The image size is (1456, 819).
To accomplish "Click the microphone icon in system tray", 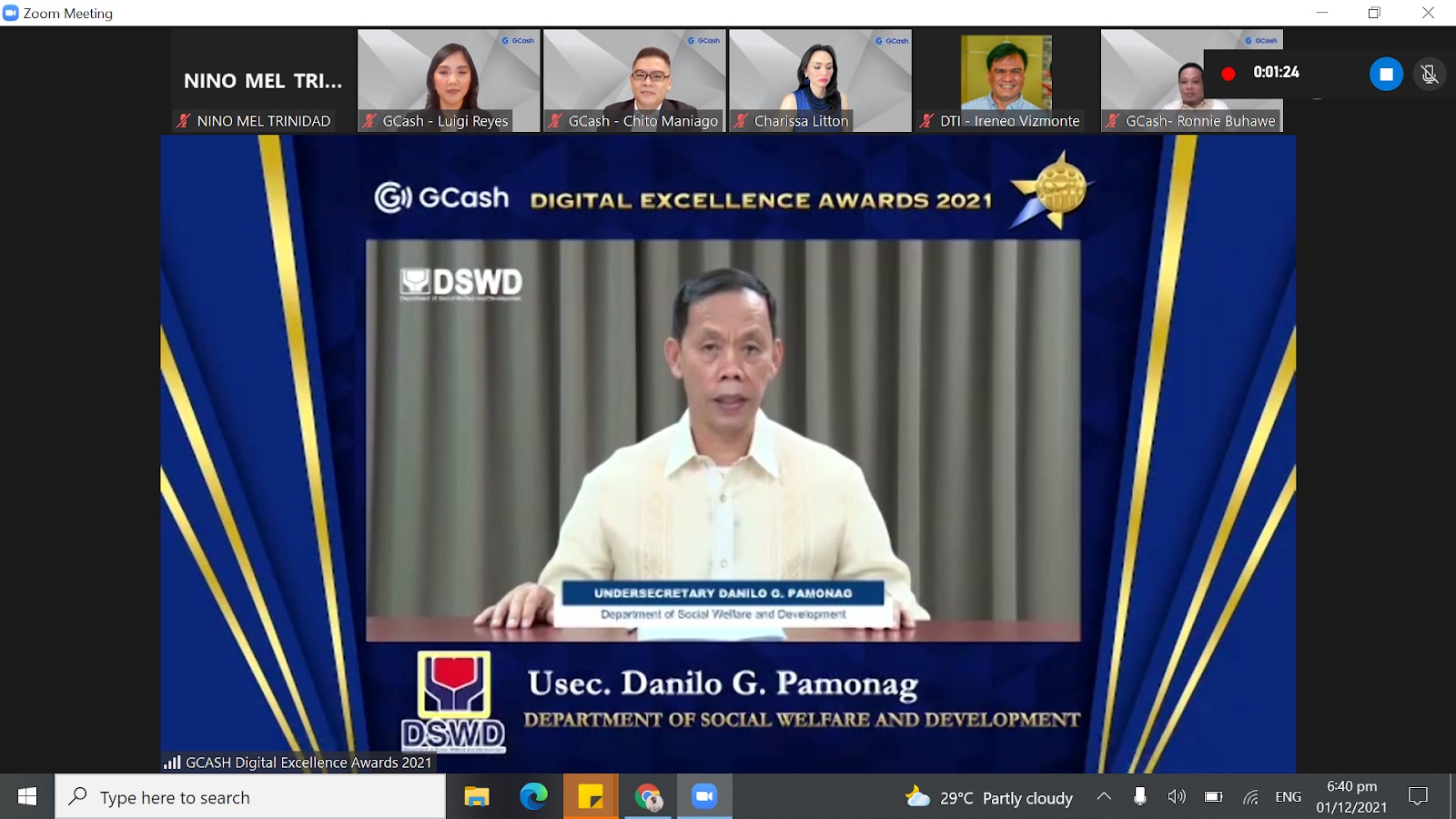I will [x=1139, y=797].
